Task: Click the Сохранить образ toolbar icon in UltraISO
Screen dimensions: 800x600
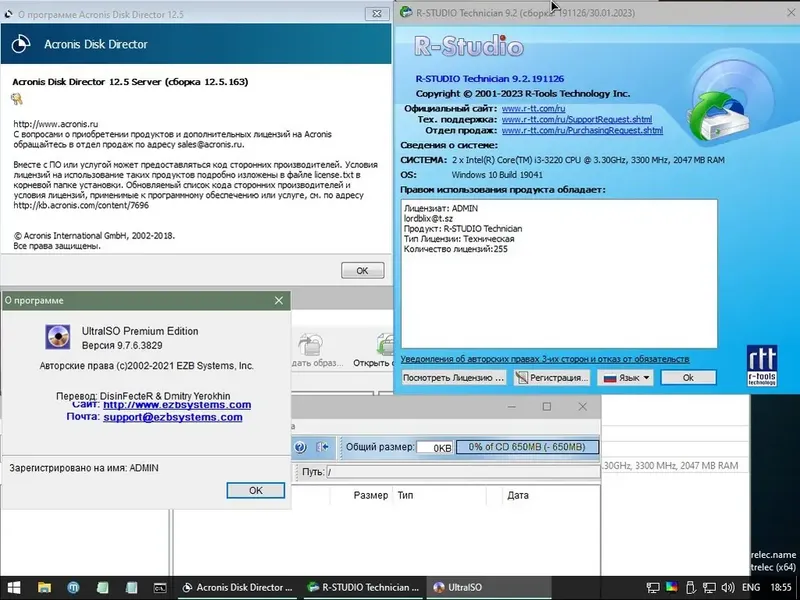Action: pyautogui.click(x=309, y=342)
